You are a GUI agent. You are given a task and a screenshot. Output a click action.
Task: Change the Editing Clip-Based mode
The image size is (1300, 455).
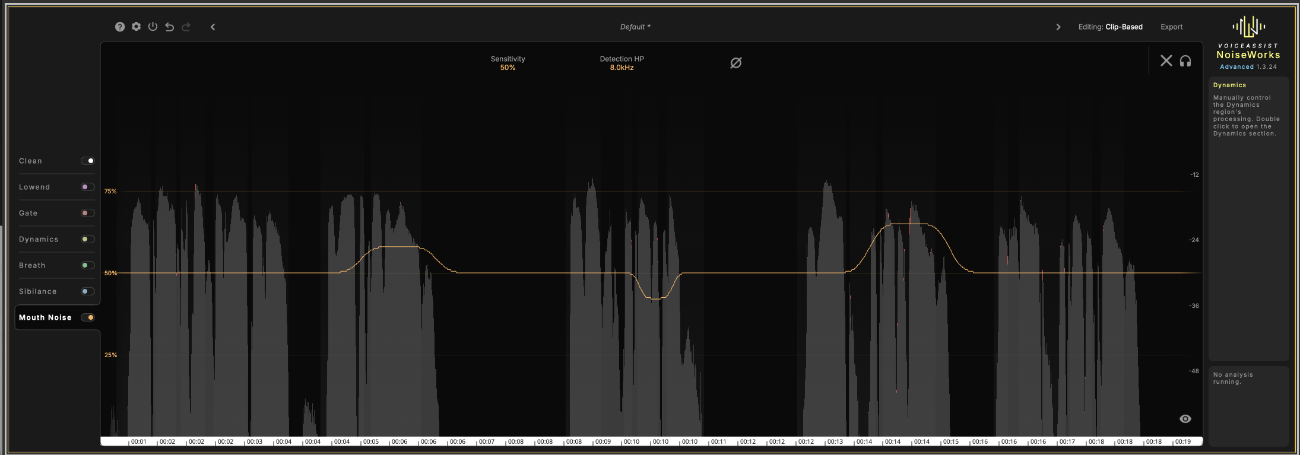coord(1110,27)
